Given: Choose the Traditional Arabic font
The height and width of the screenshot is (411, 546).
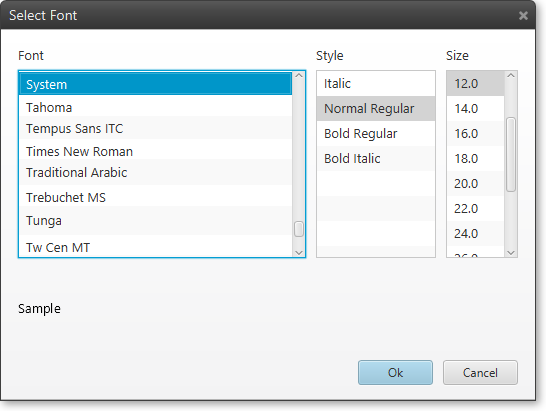Looking at the screenshot, I should [156, 172].
